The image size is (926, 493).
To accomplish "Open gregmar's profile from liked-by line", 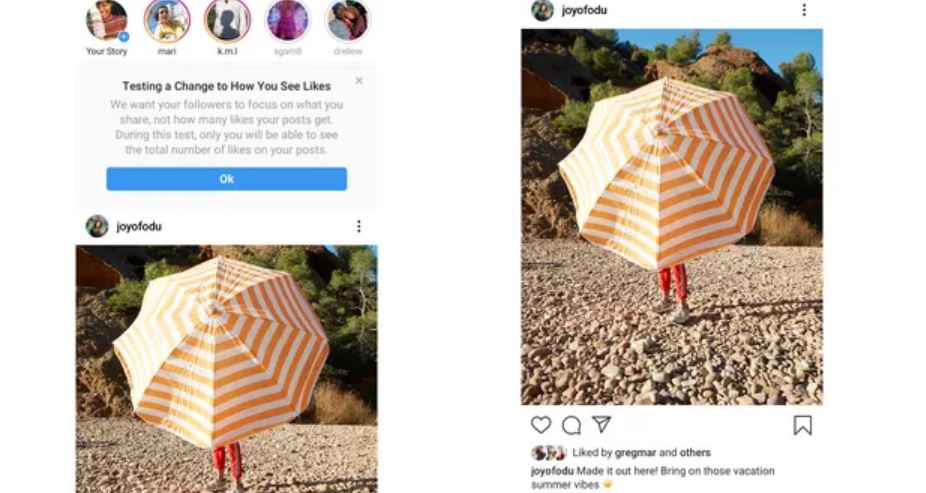I will pos(635,453).
